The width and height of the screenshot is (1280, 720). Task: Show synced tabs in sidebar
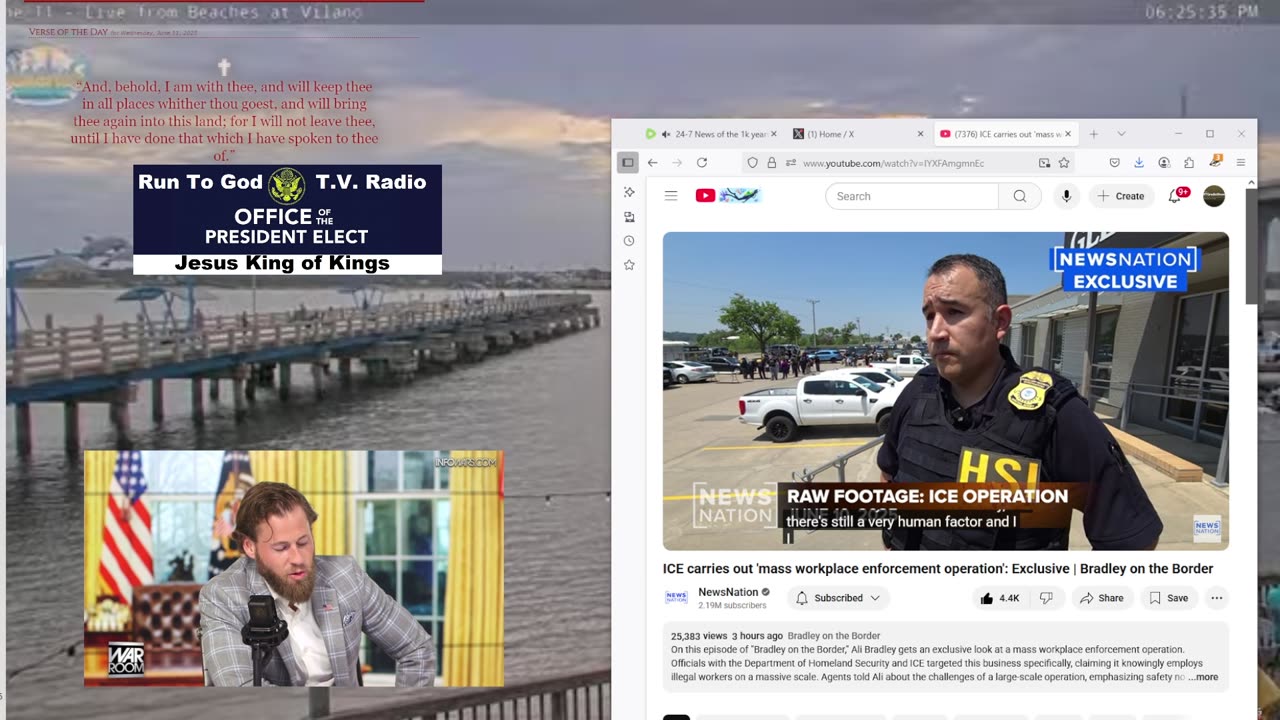coord(629,216)
